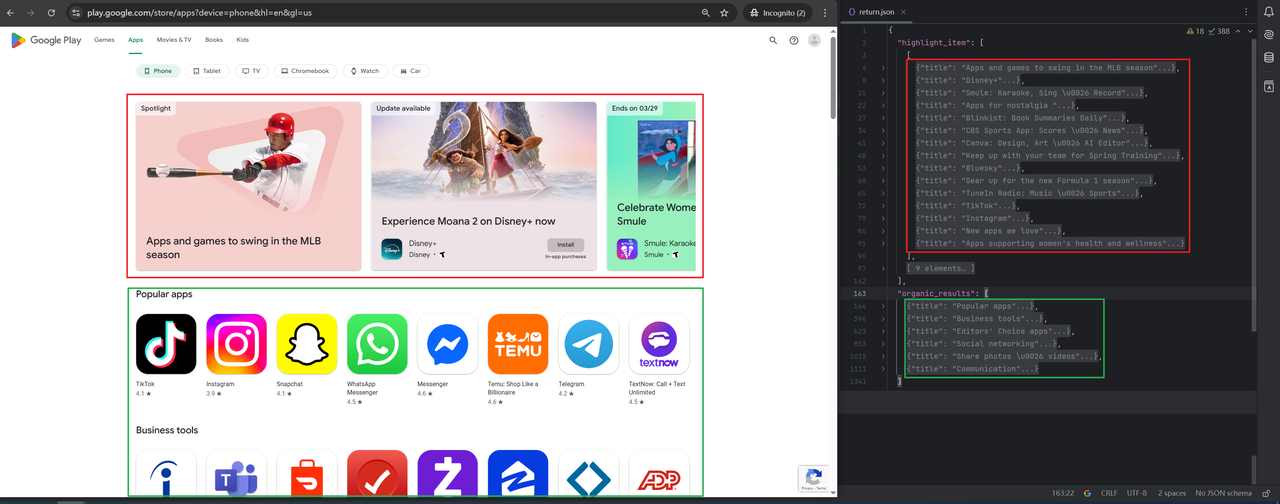Click the No JSON schema status item
The height and width of the screenshot is (504, 1280).
point(1224,493)
